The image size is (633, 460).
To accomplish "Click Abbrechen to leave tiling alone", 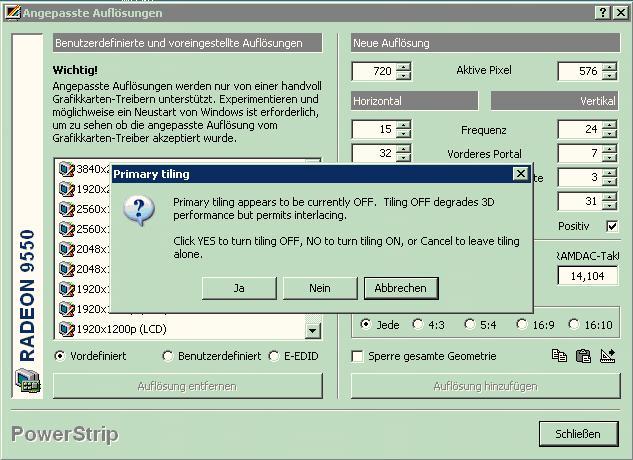I will (400, 288).
